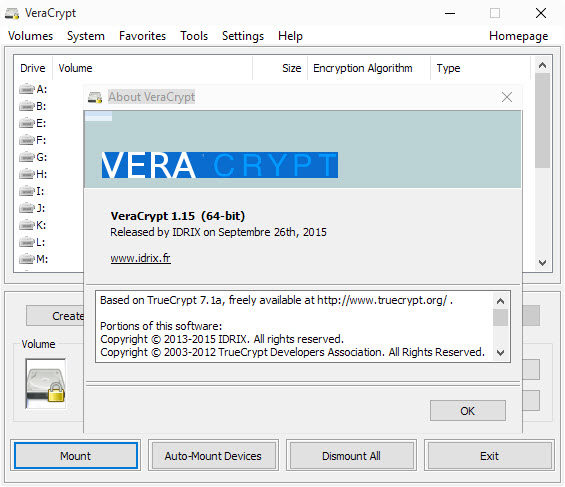Click the VERA CRYPT logo banner
The image size is (565, 487).
coord(303,149)
